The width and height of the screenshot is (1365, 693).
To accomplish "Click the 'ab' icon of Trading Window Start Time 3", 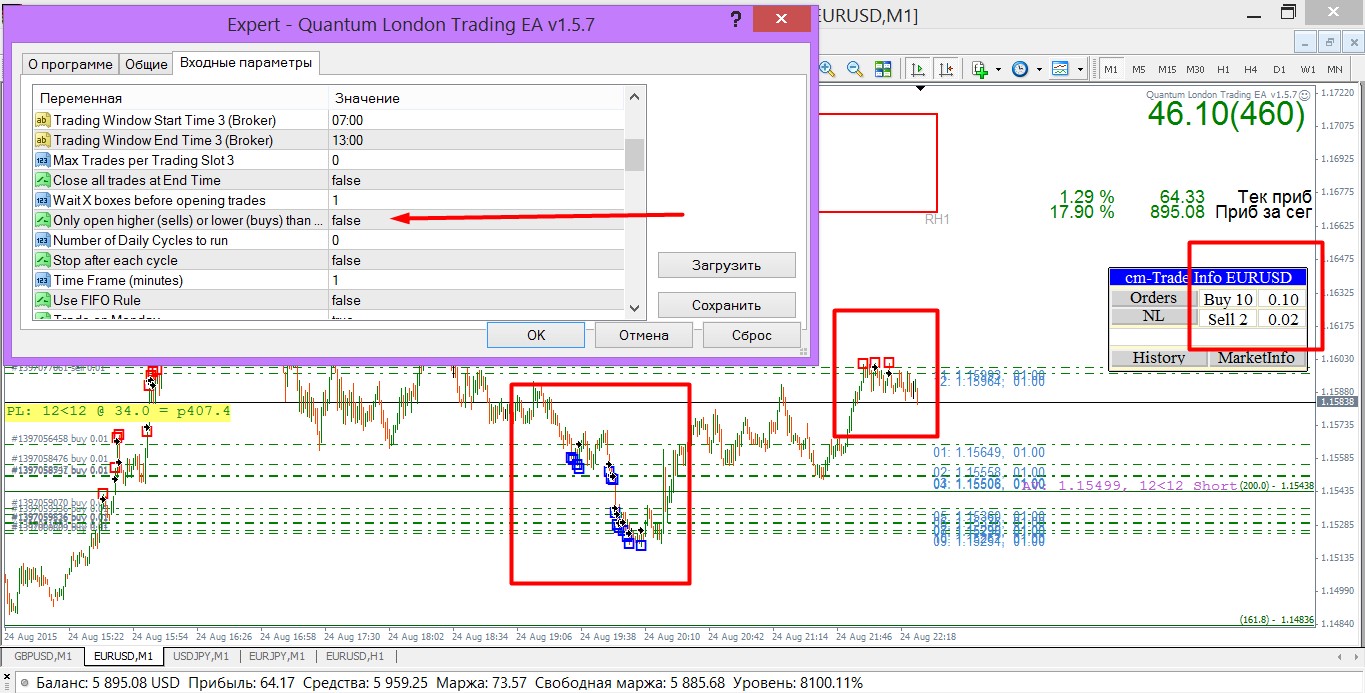I will [43, 120].
